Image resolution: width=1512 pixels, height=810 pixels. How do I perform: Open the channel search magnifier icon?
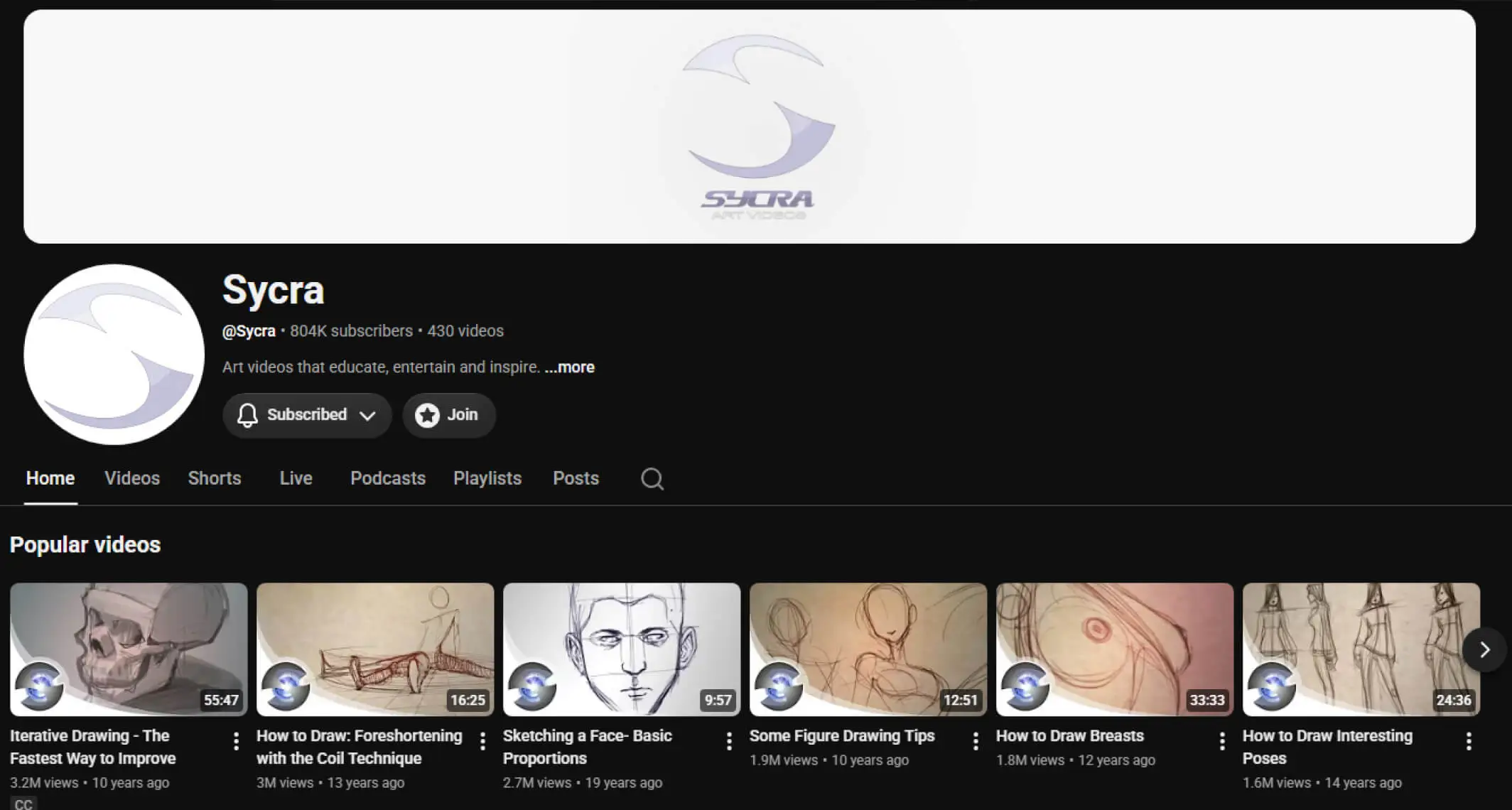652,479
